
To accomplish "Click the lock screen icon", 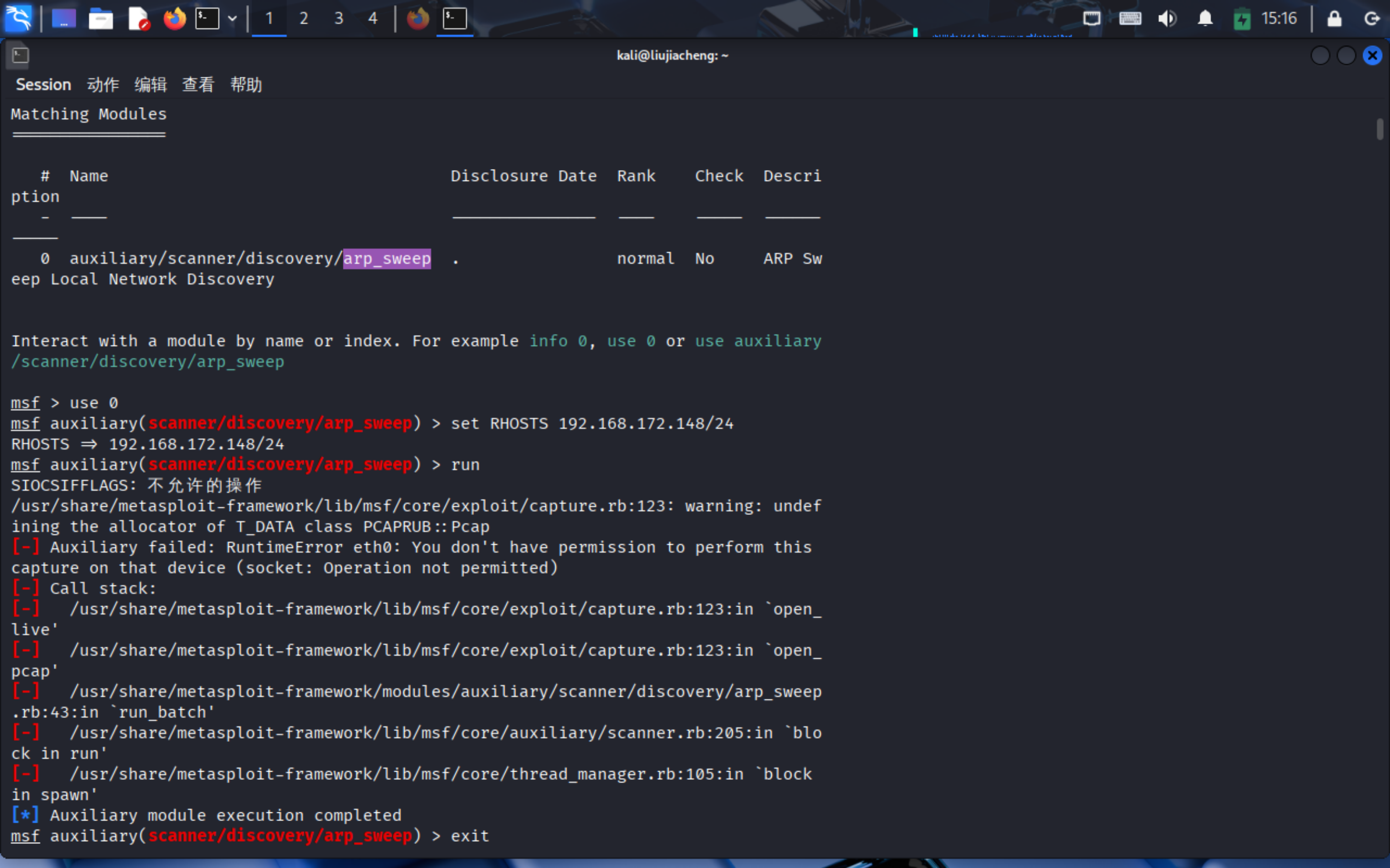I will pos(1334,19).
